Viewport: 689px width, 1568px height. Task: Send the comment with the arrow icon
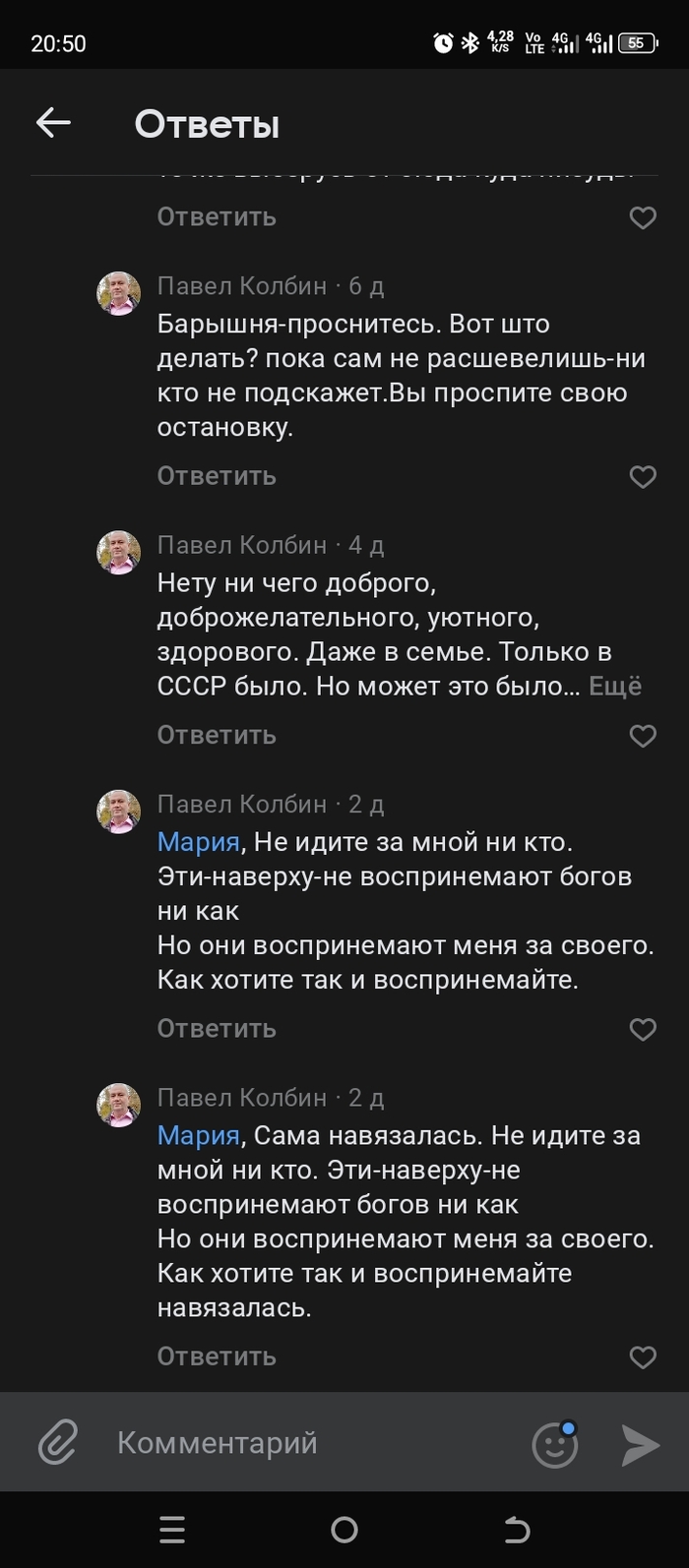pyautogui.click(x=641, y=1444)
